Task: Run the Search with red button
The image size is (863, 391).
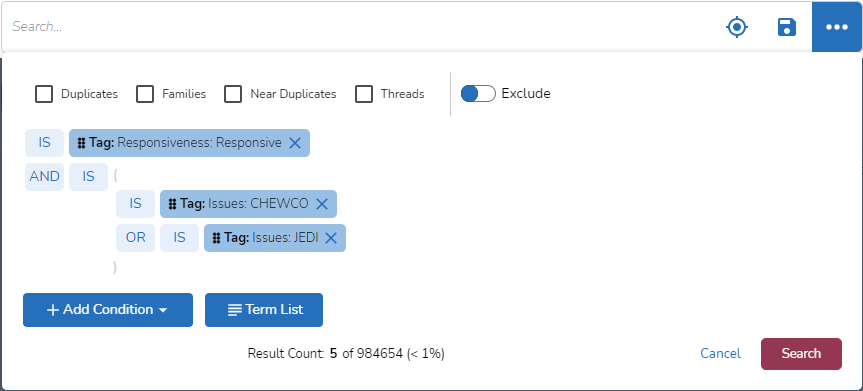Action: pyautogui.click(x=801, y=354)
